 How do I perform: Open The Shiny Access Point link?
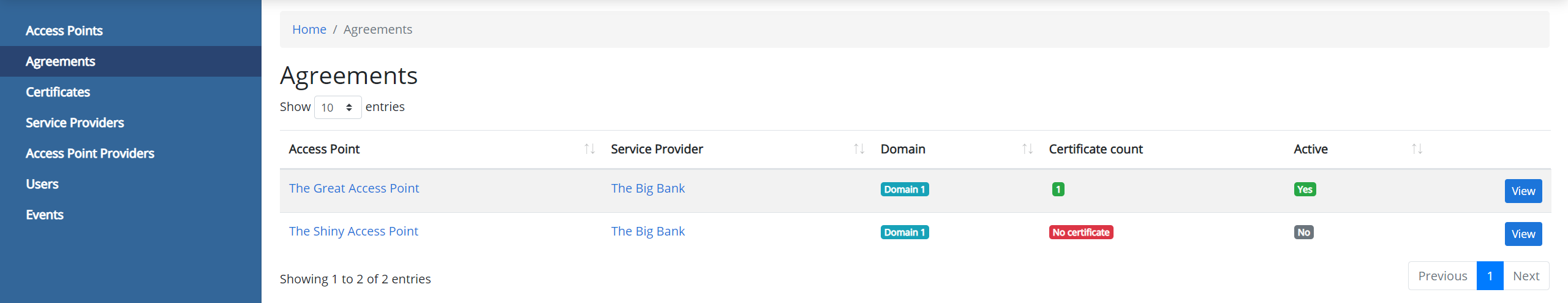tap(353, 231)
